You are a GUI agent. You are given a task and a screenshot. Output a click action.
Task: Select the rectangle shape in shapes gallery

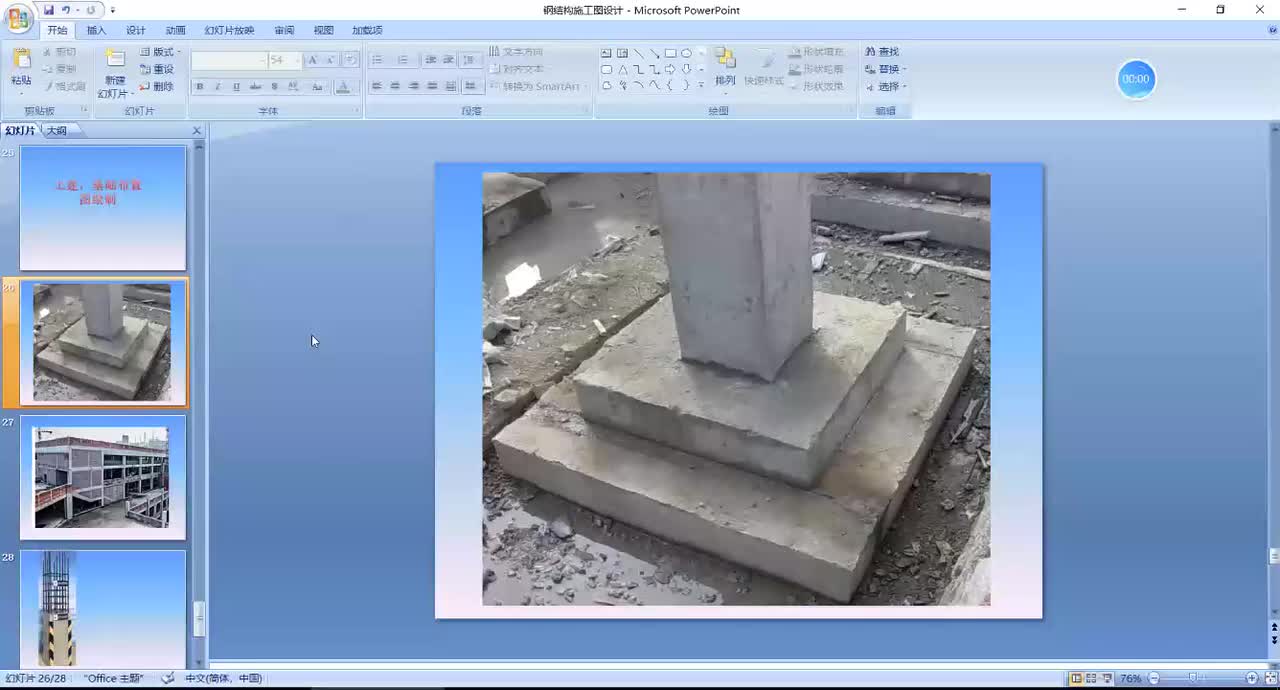(670, 53)
